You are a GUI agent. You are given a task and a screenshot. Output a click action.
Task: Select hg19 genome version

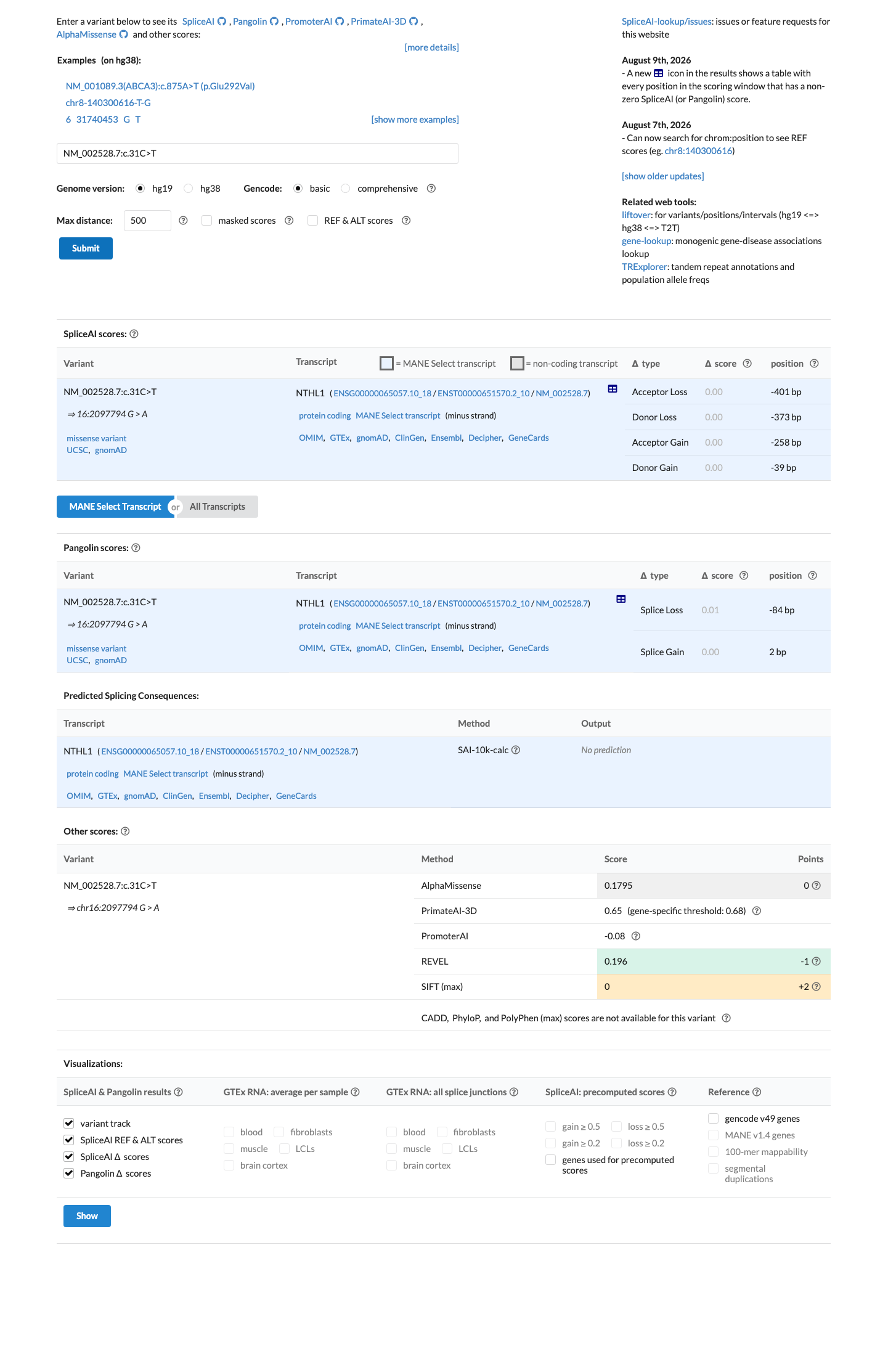click(x=141, y=189)
